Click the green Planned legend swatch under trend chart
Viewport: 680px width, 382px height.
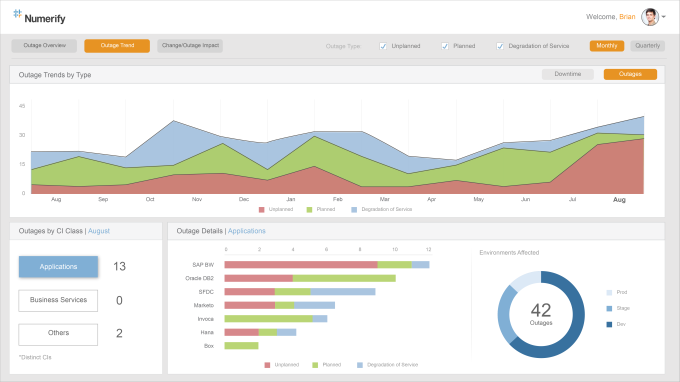tap(309, 210)
